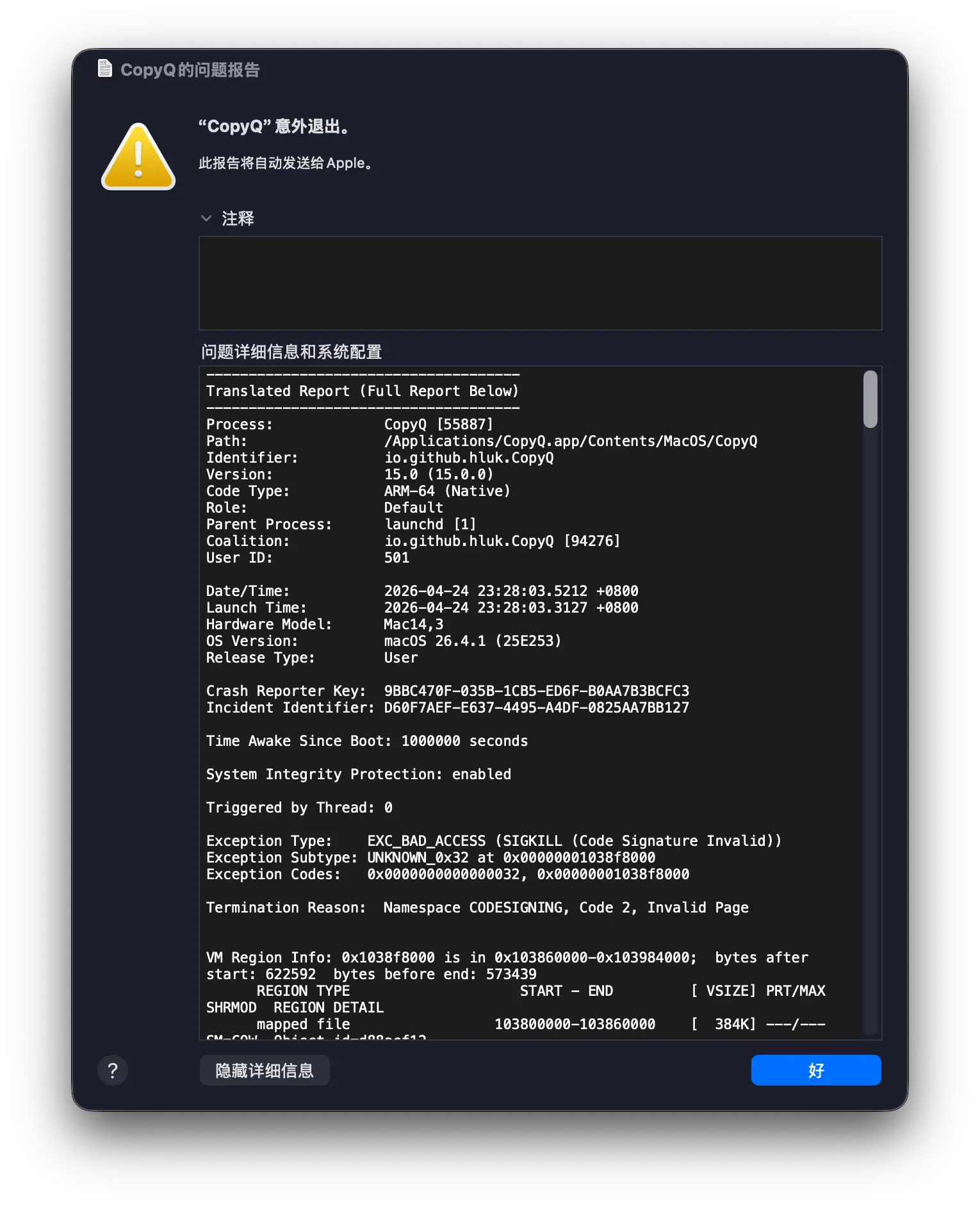Click the Termination Reason CODESIGNING line
980x1206 pixels.
pyautogui.click(x=477, y=907)
